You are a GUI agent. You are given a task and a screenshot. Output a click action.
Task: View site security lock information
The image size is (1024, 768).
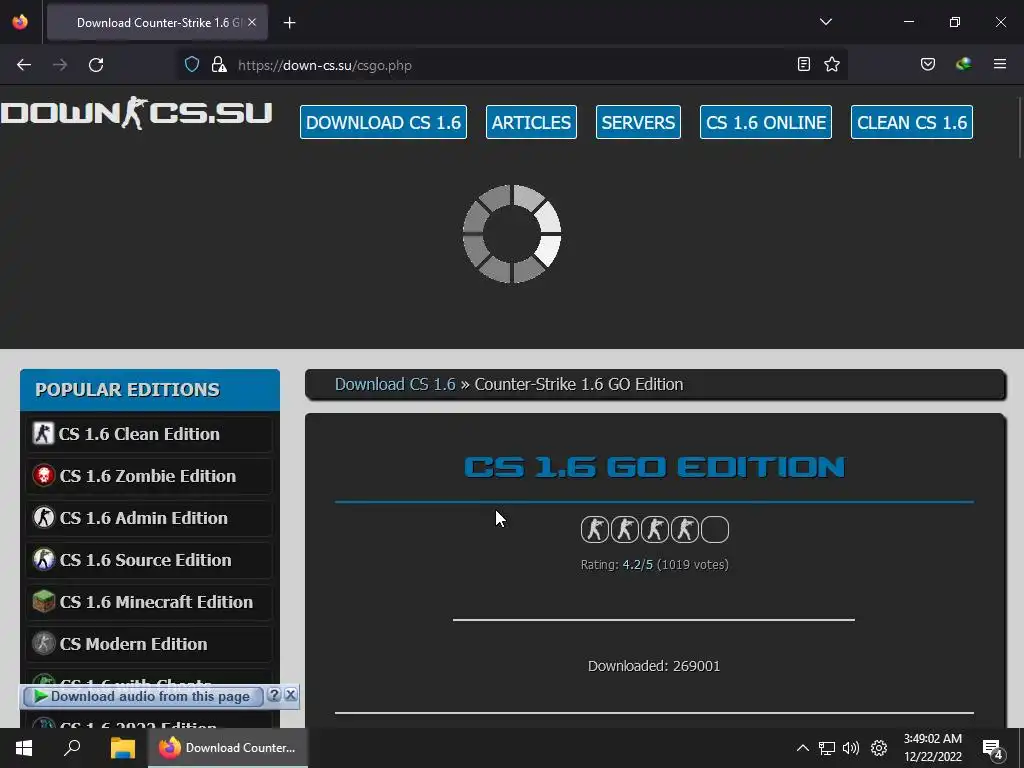tap(219, 65)
